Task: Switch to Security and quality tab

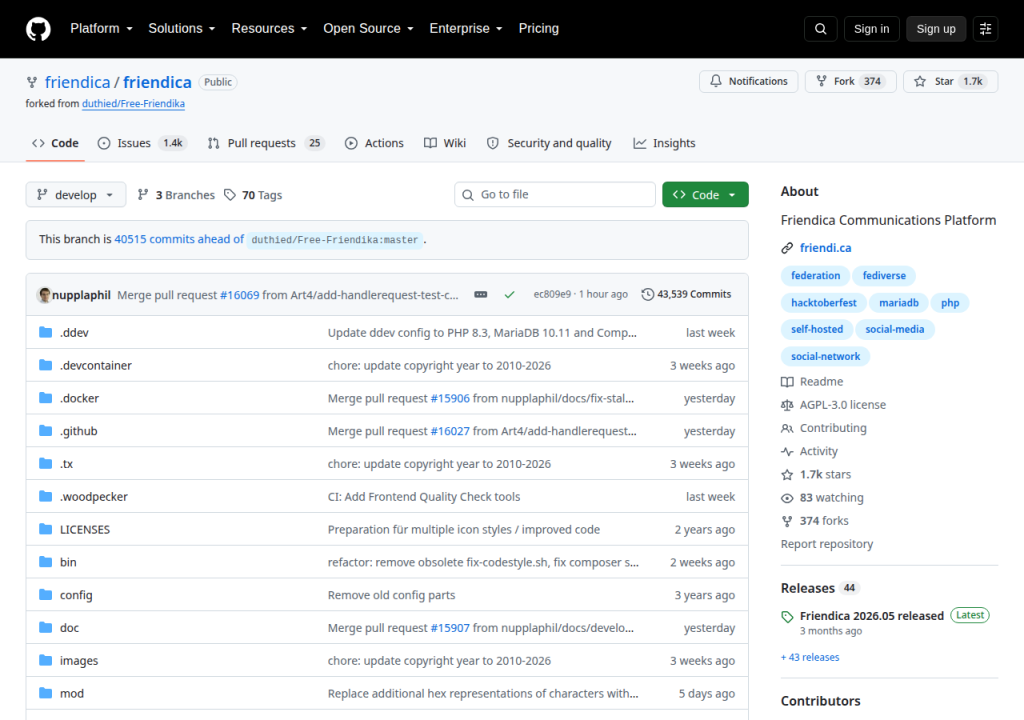Action: tap(549, 143)
